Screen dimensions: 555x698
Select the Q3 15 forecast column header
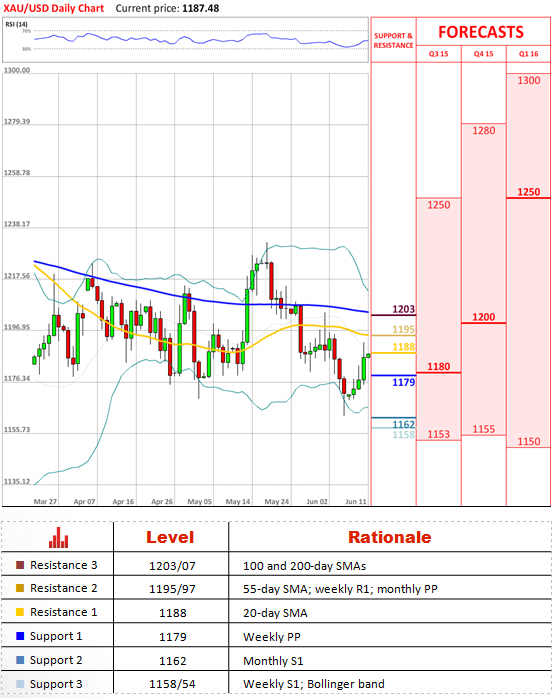pyautogui.click(x=438, y=54)
